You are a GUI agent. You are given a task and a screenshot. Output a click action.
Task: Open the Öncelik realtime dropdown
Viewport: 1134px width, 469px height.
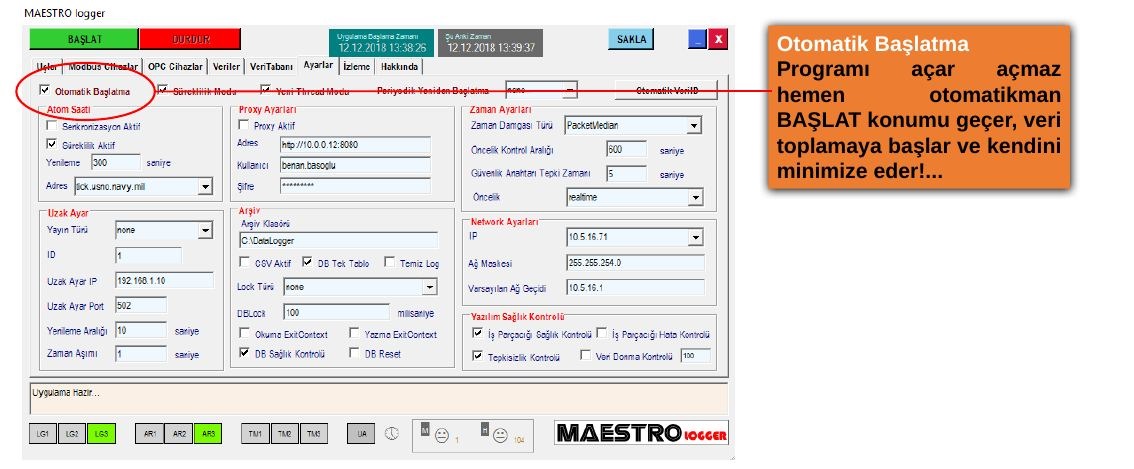click(x=695, y=197)
